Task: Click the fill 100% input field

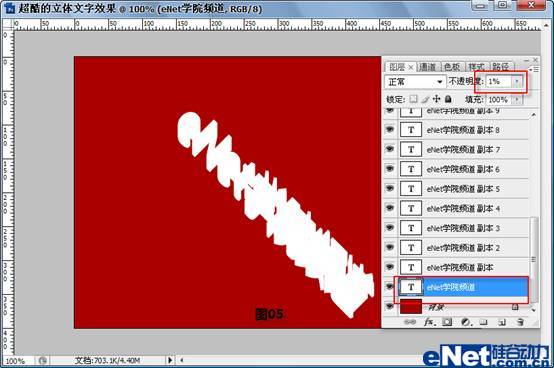Action: point(499,100)
